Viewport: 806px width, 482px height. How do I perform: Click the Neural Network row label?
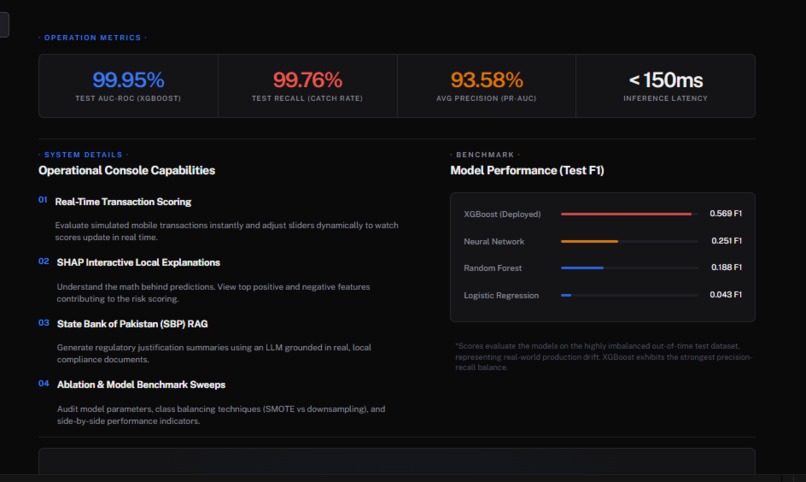[494, 241]
